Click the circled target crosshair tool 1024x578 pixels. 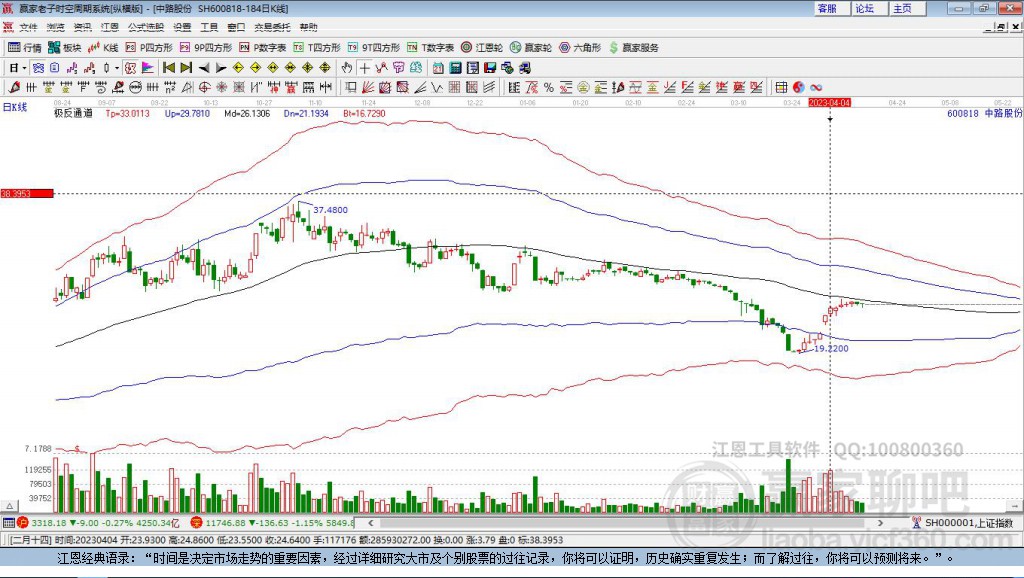point(204,88)
